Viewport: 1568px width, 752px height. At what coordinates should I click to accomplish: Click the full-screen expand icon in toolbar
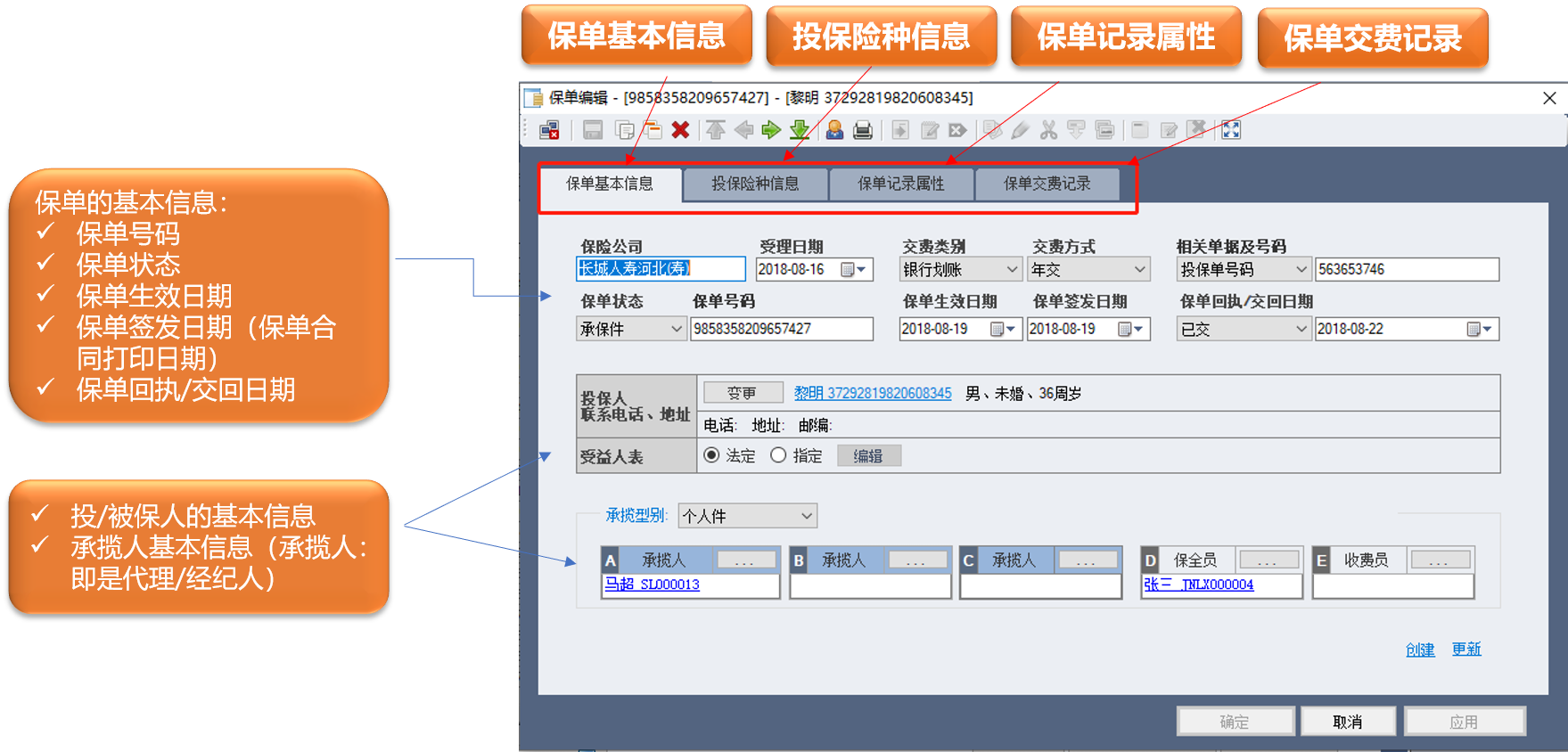1231,130
